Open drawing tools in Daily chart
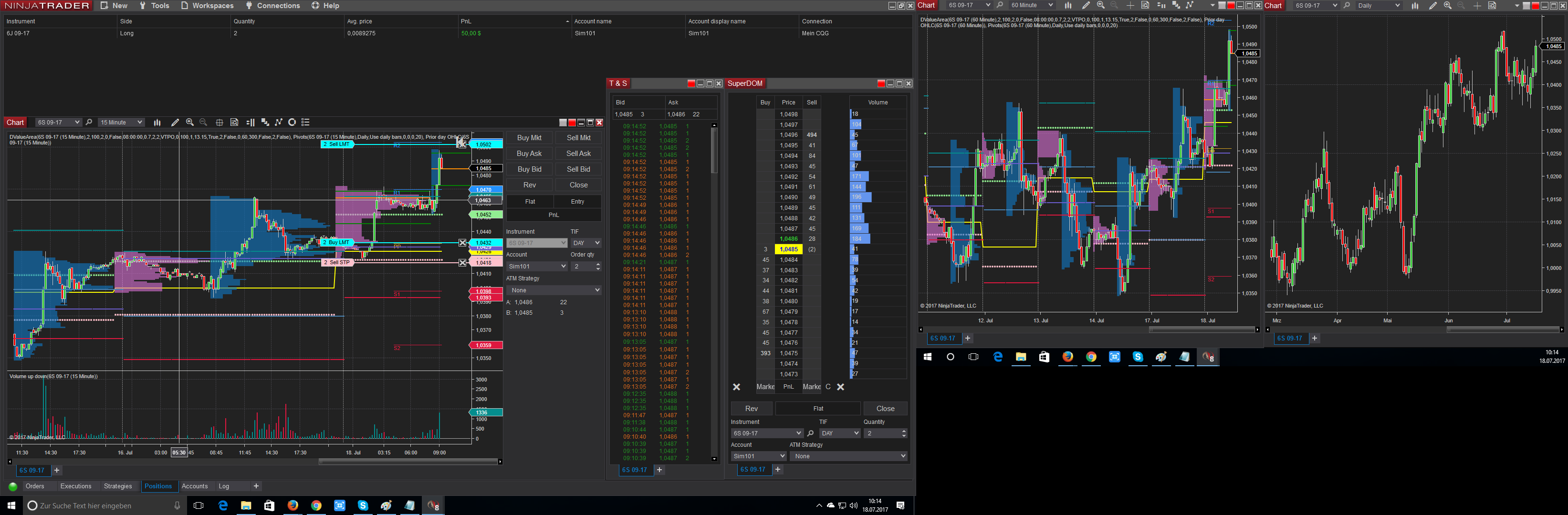 tap(1433, 5)
